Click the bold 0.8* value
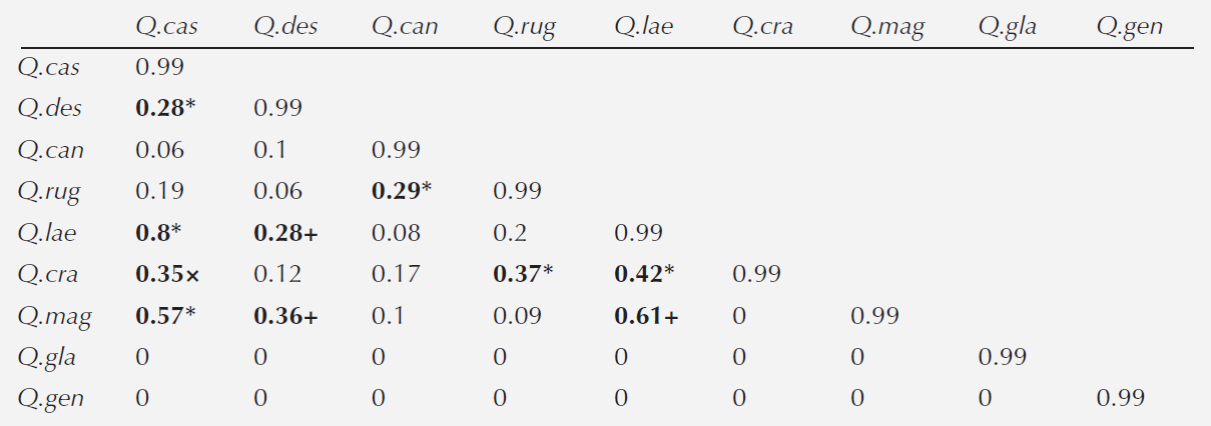The height and width of the screenshot is (426, 1211). pyautogui.click(x=159, y=233)
